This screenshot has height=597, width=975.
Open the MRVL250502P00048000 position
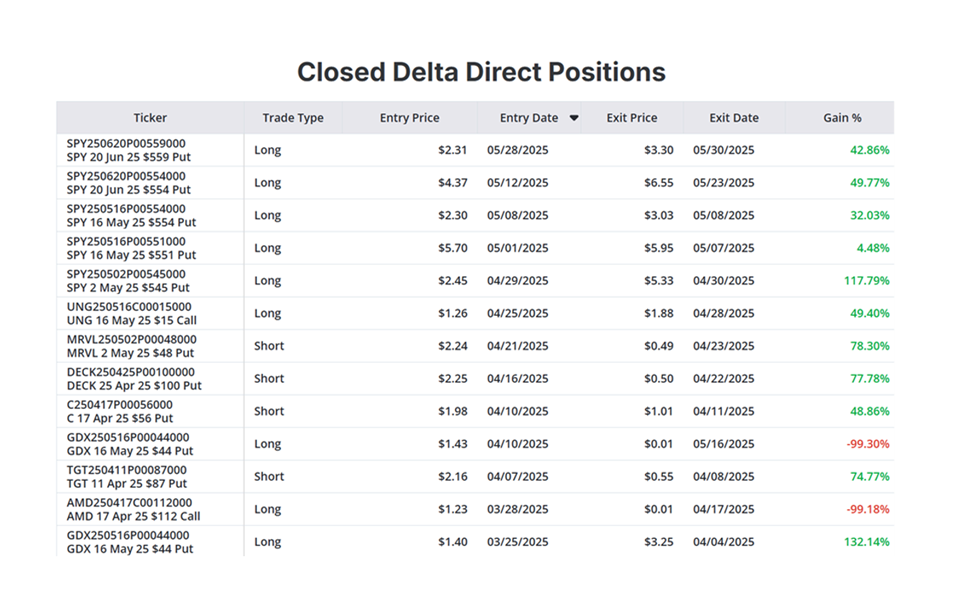coord(131,339)
